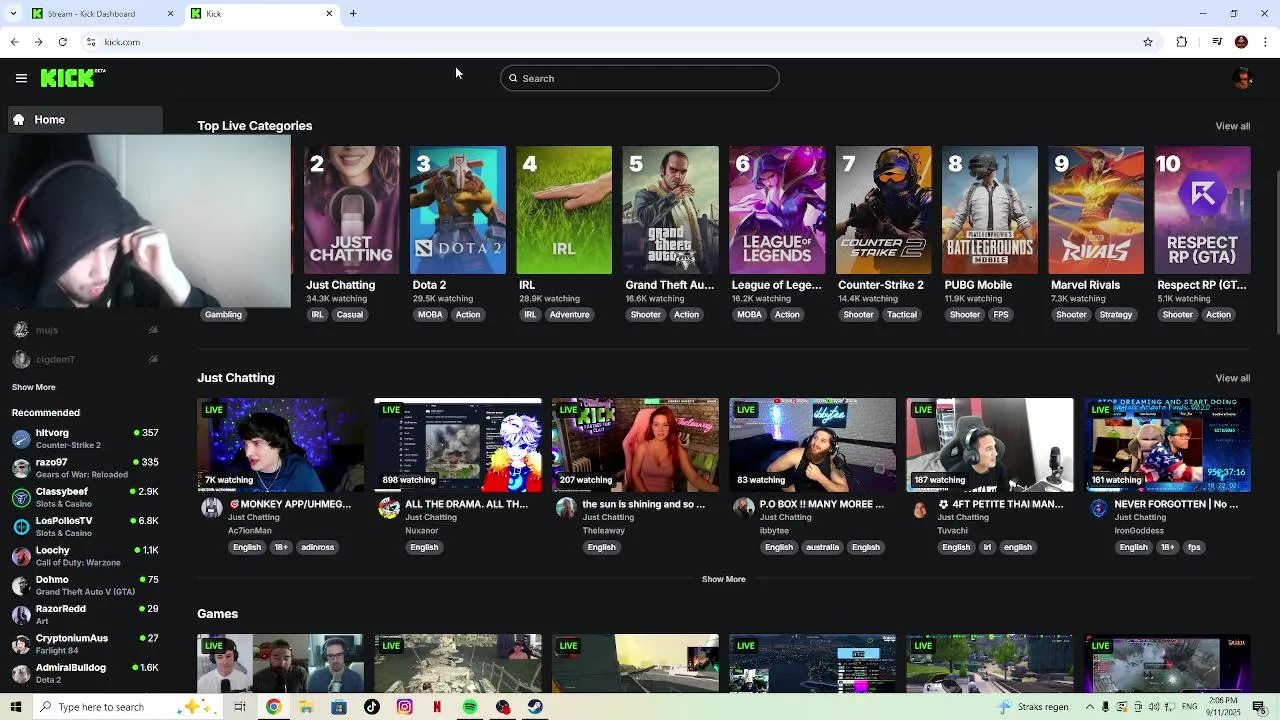Click Show More in the sidebar

point(34,387)
